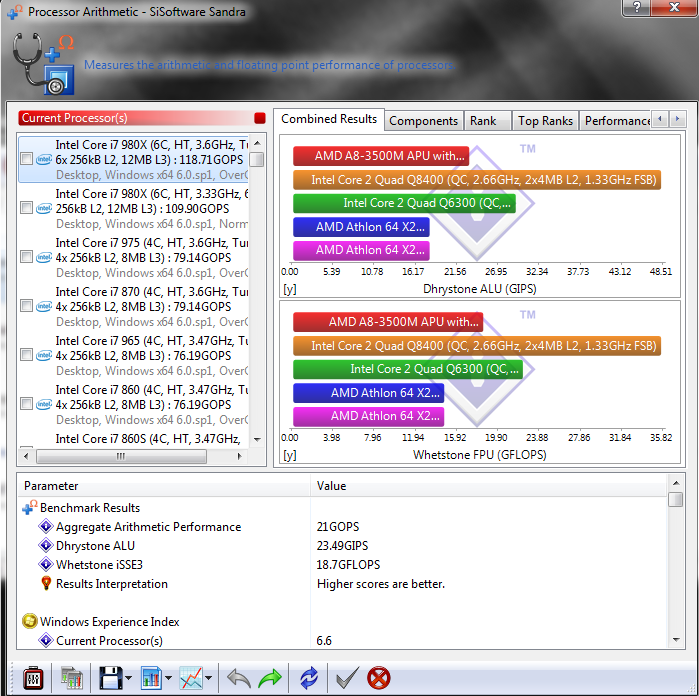Screen dimensions: 699x696
Task: Click the line graph view icon
Action: pos(191,678)
